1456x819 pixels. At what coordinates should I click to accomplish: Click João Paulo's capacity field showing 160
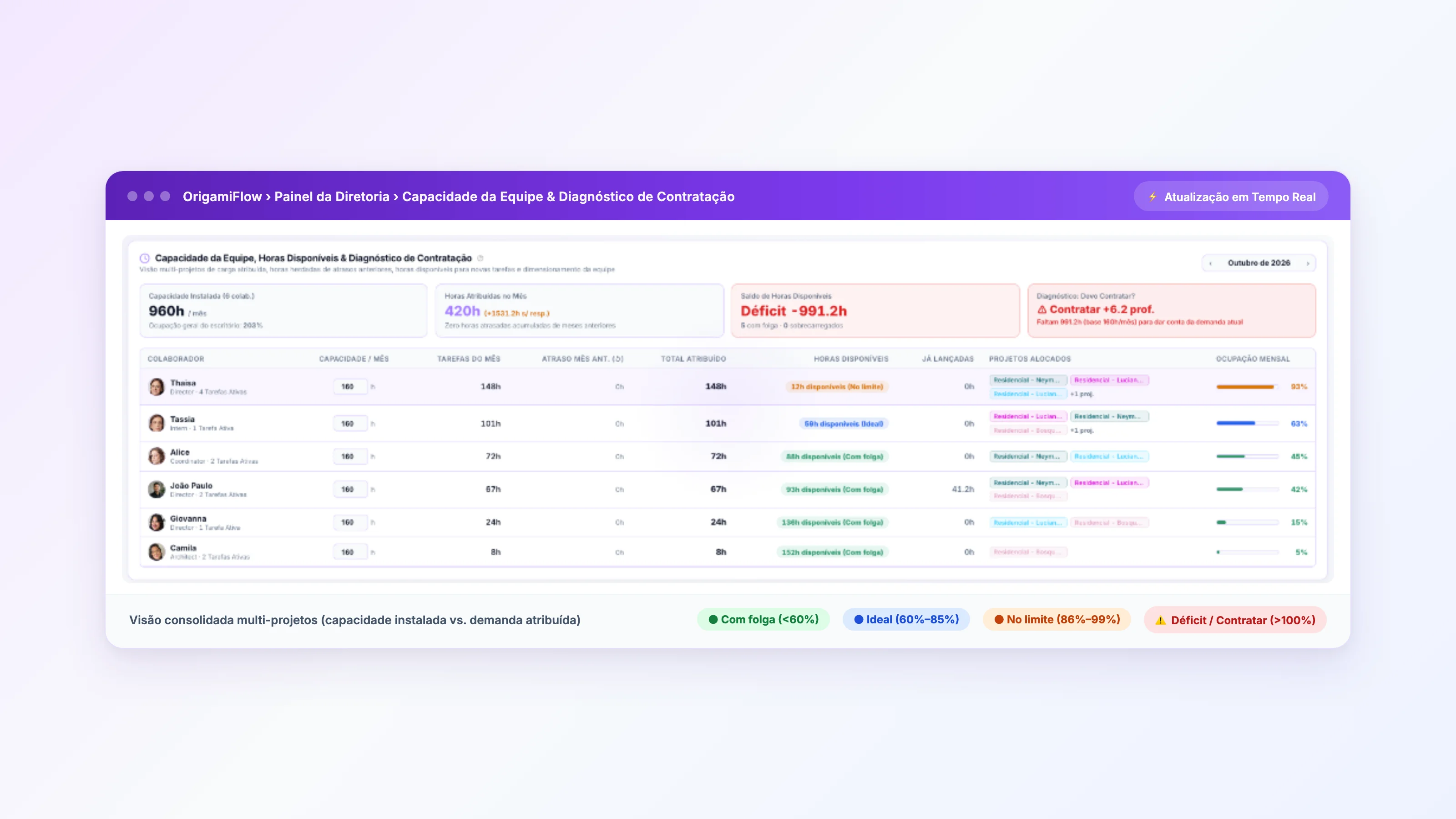tap(350, 490)
